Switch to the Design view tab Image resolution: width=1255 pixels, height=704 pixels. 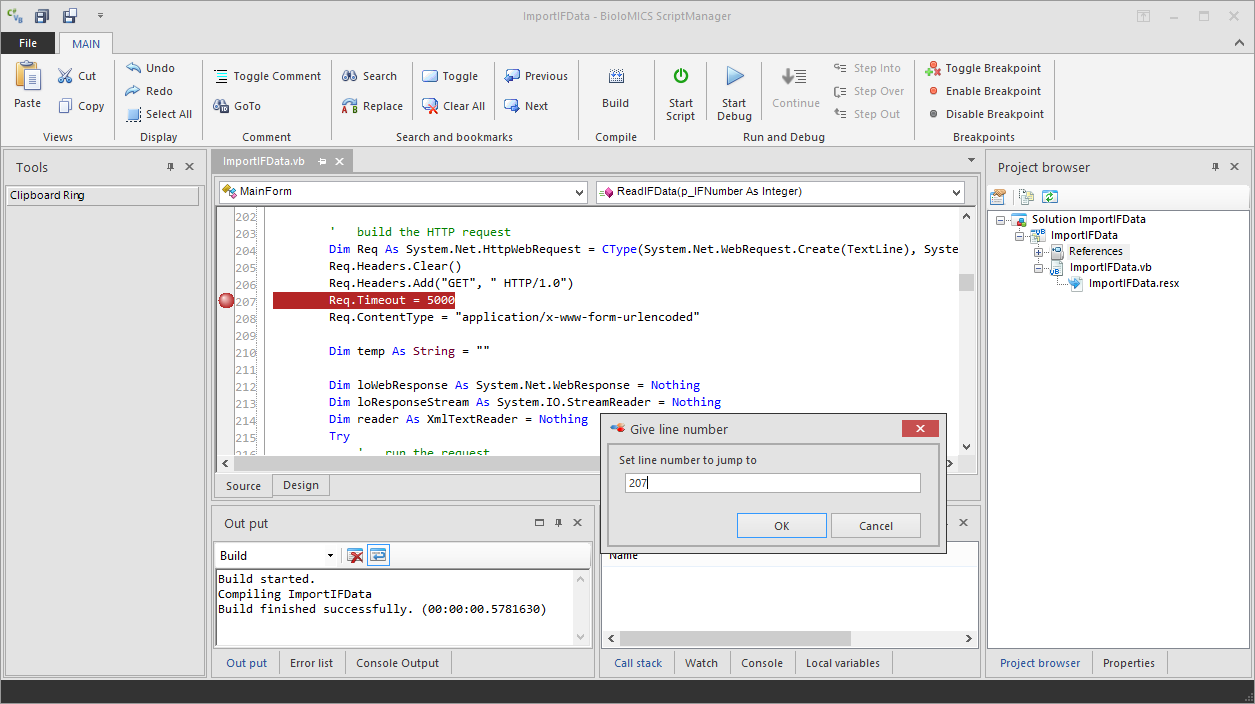(301, 486)
